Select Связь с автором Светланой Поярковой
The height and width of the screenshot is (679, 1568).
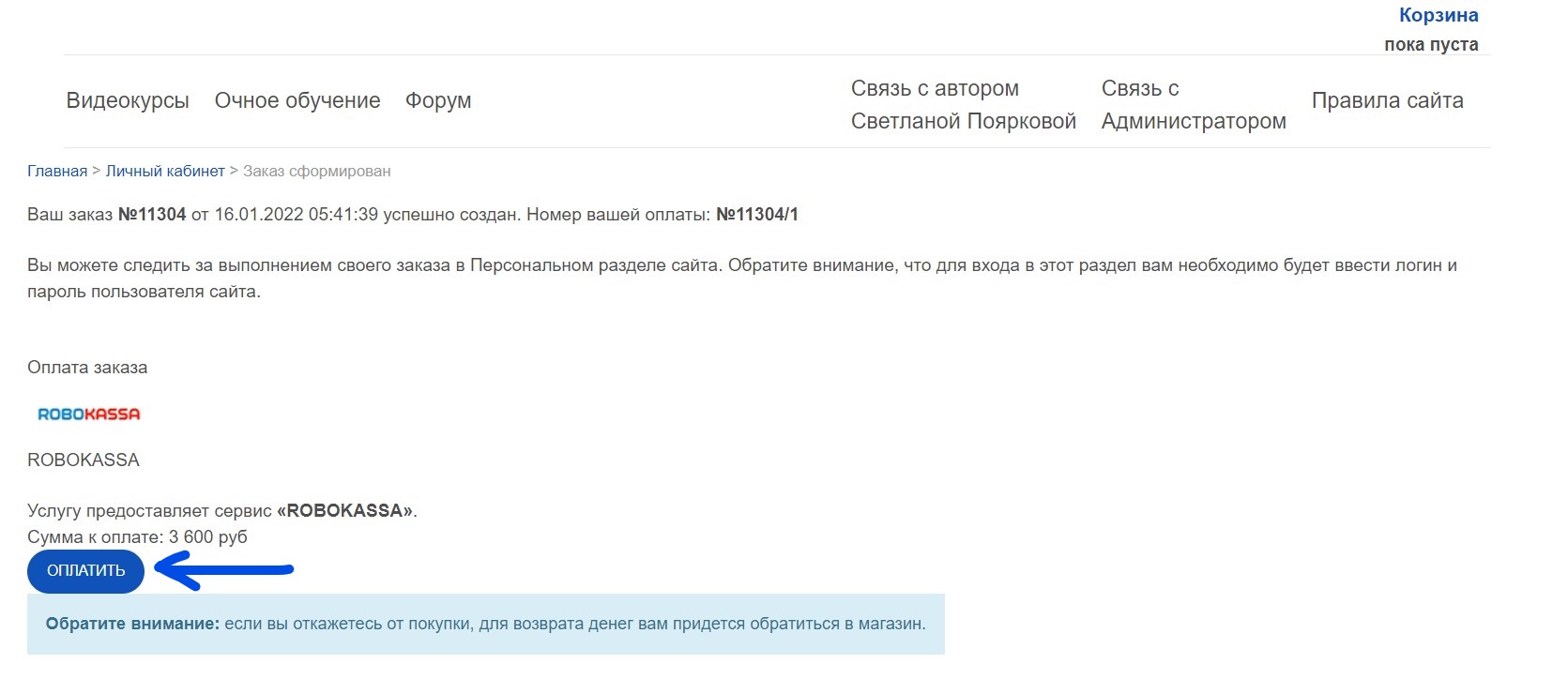(963, 104)
